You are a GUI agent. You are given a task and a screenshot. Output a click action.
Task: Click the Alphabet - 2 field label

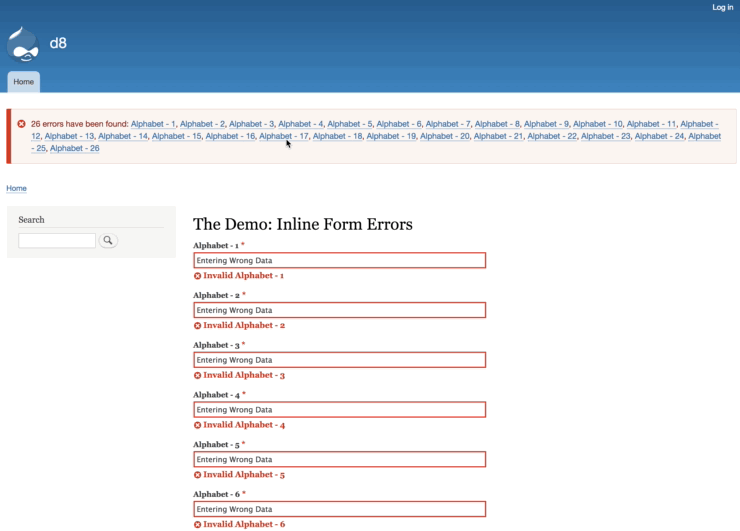(x=217, y=295)
